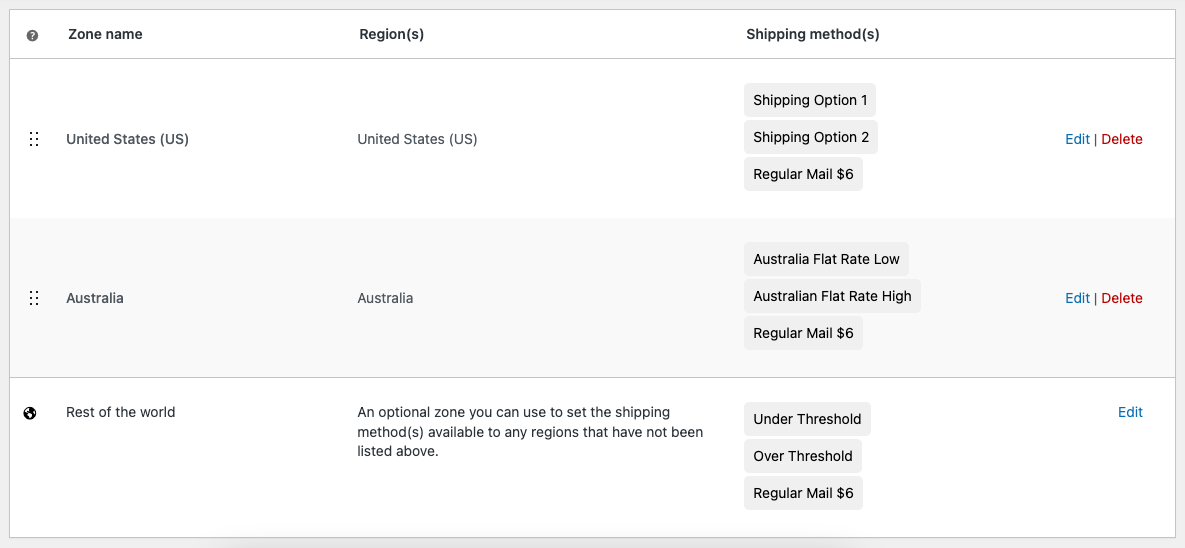Edit the Rest of the world zone
This screenshot has height=548, width=1185.
(x=1130, y=412)
